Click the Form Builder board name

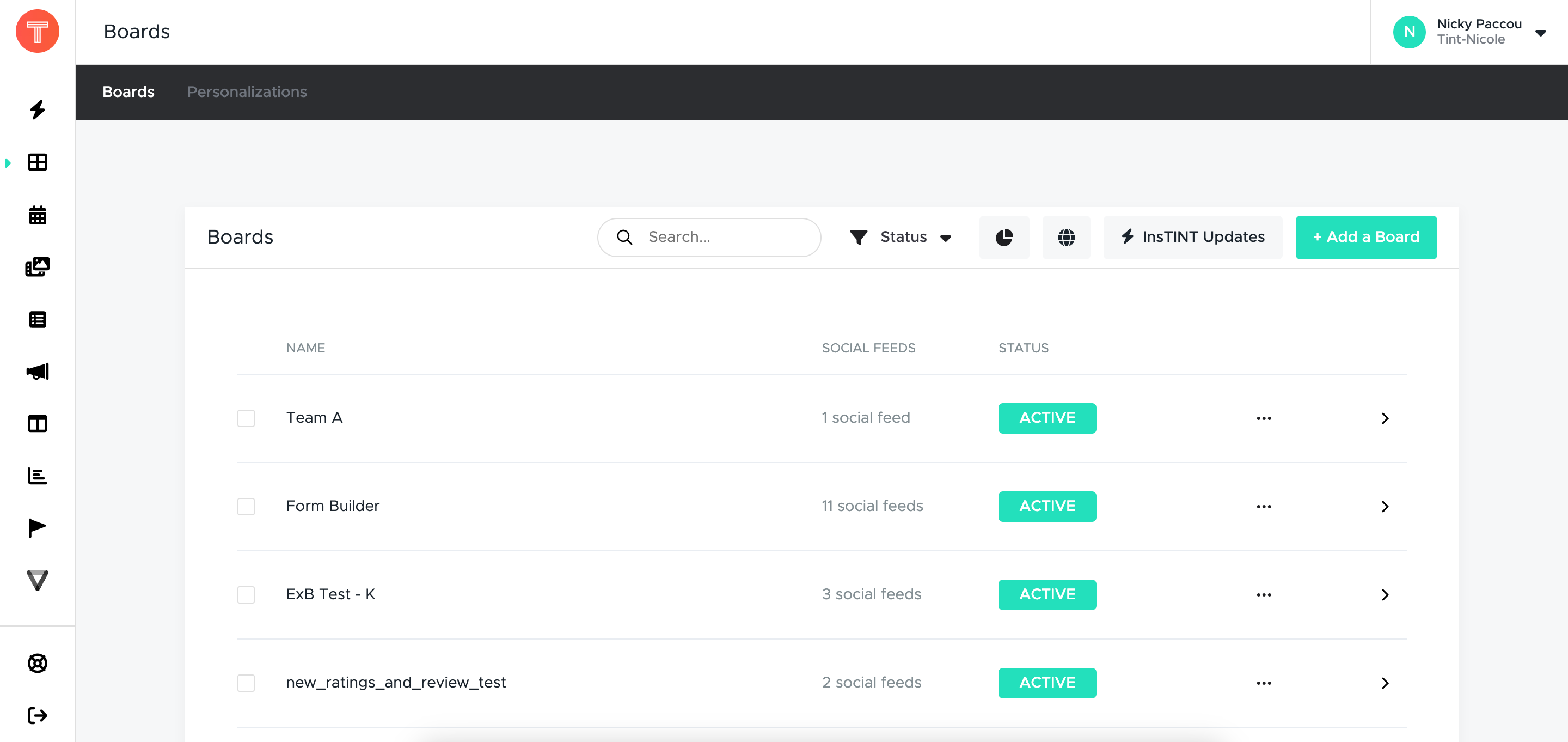pyautogui.click(x=332, y=506)
